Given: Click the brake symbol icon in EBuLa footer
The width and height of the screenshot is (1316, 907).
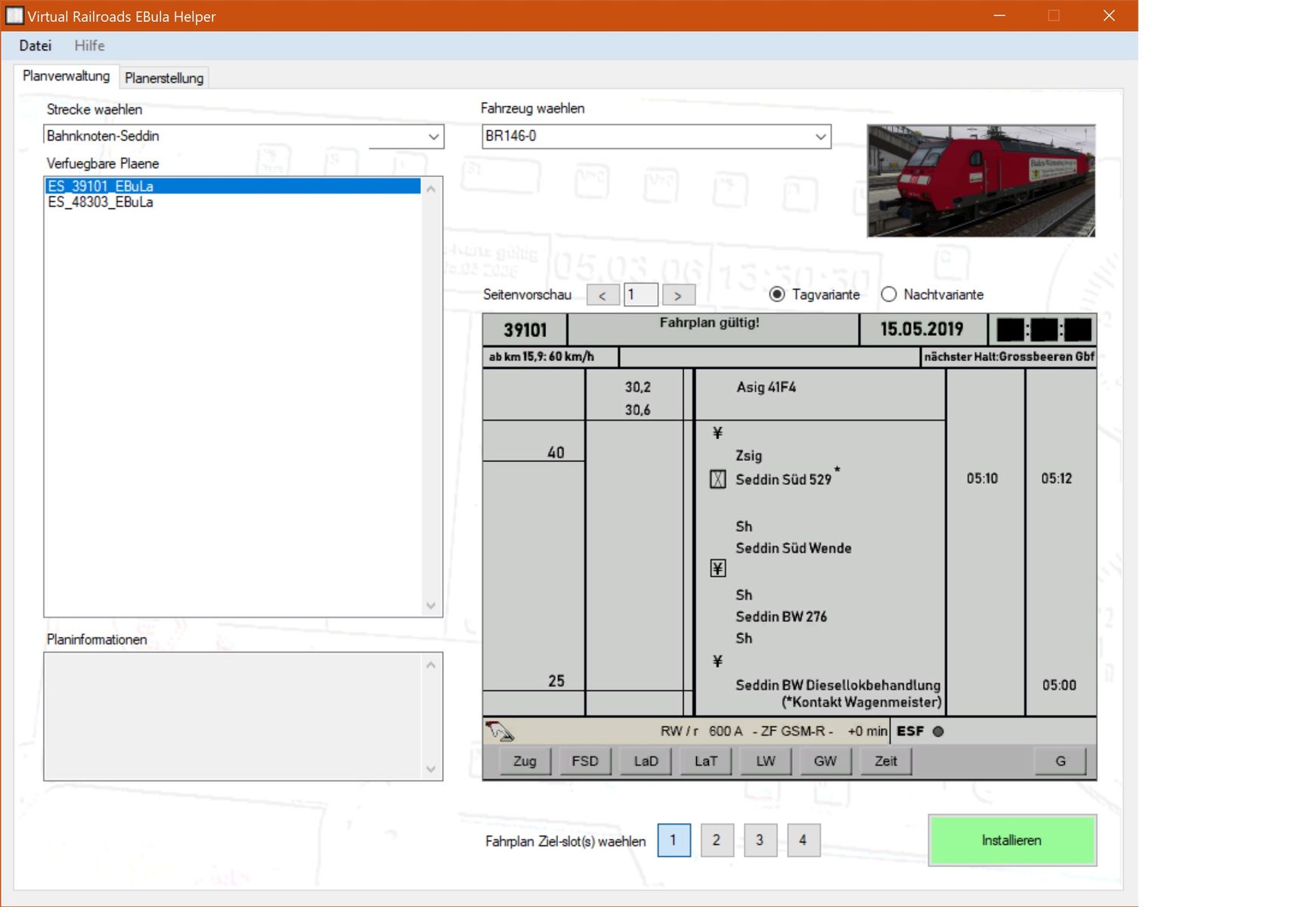Looking at the screenshot, I should coord(500,731).
